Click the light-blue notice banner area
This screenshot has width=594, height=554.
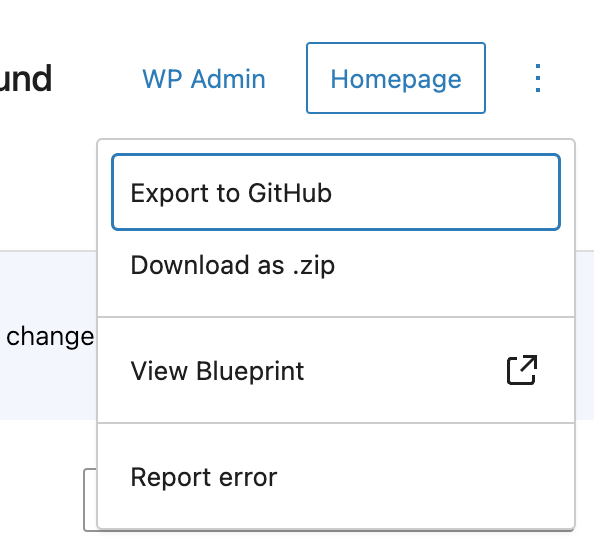(x=48, y=335)
